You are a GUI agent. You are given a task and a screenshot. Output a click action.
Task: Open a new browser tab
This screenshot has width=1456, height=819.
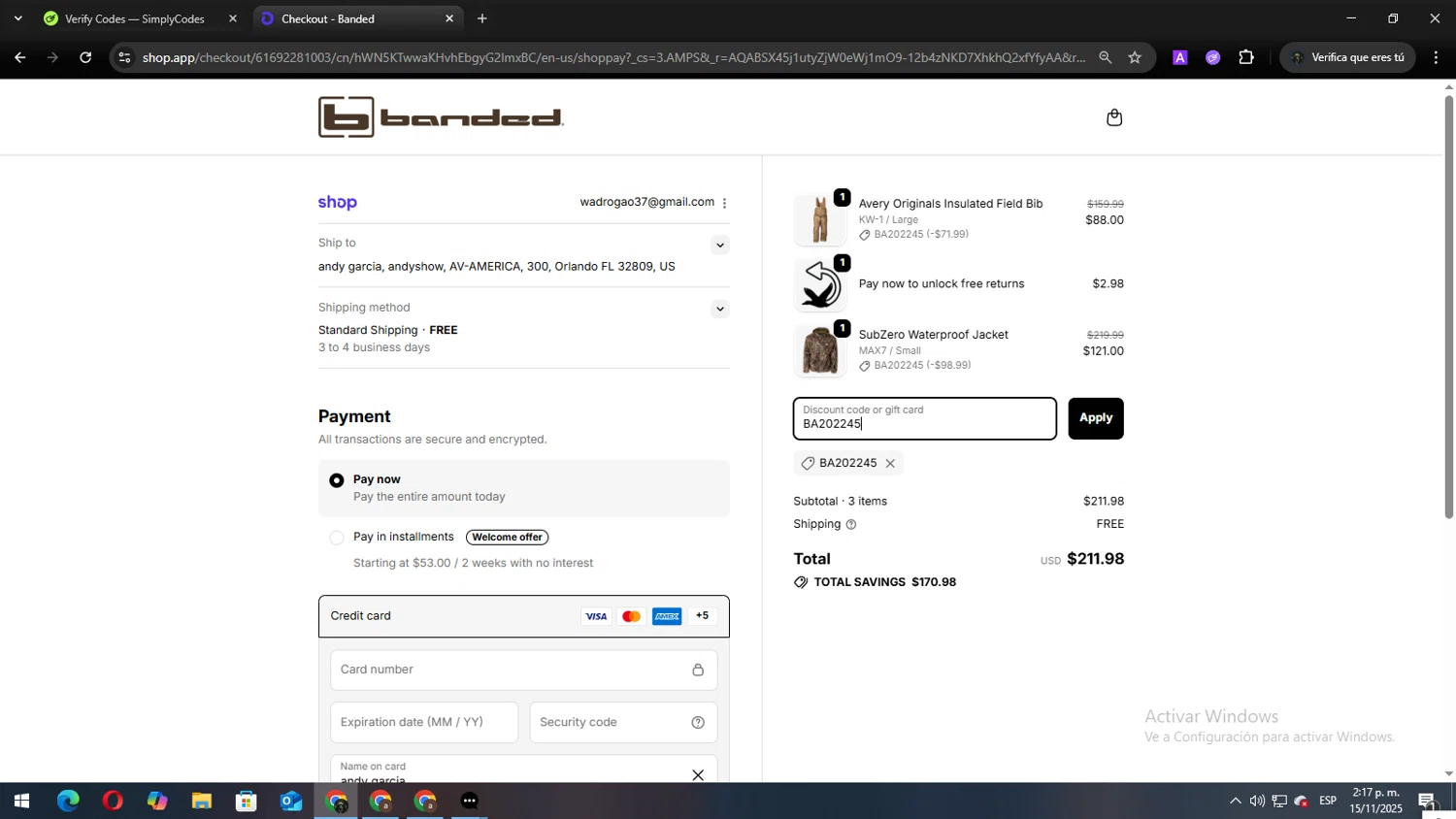[482, 18]
